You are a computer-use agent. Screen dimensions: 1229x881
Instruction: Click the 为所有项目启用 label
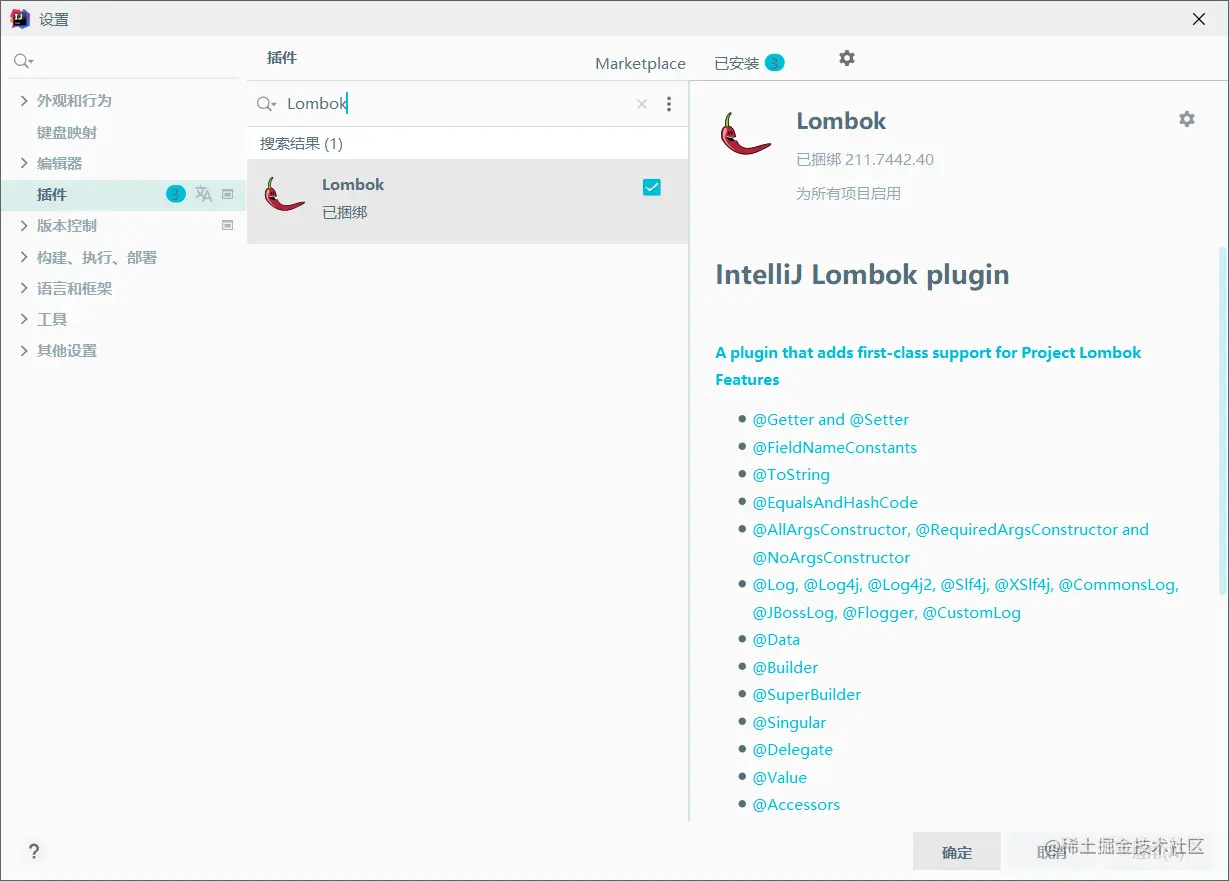[x=848, y=193]
